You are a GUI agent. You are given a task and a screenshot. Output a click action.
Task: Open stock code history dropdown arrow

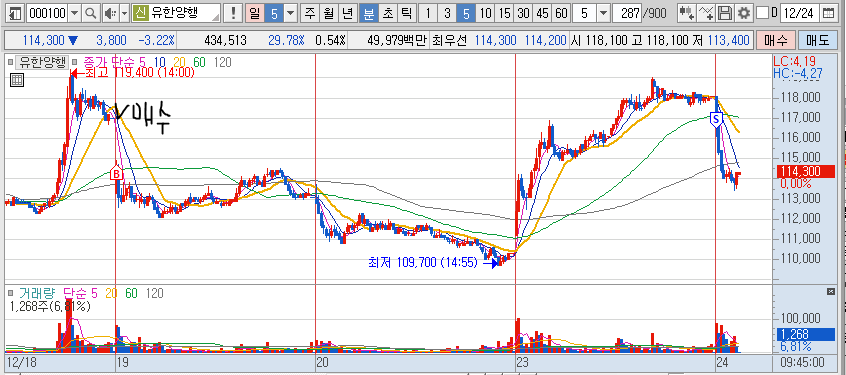(x=74, y=13)
